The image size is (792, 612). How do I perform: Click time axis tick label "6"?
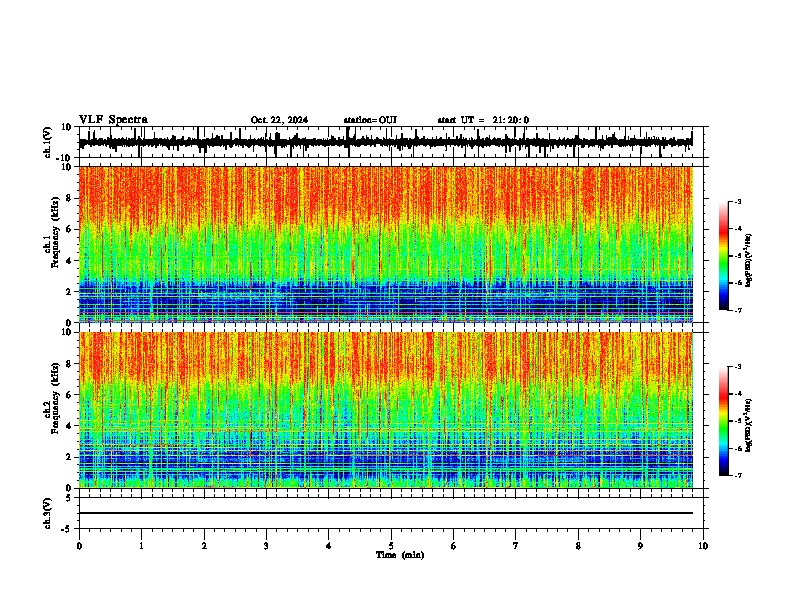click(x=453, y=546)
